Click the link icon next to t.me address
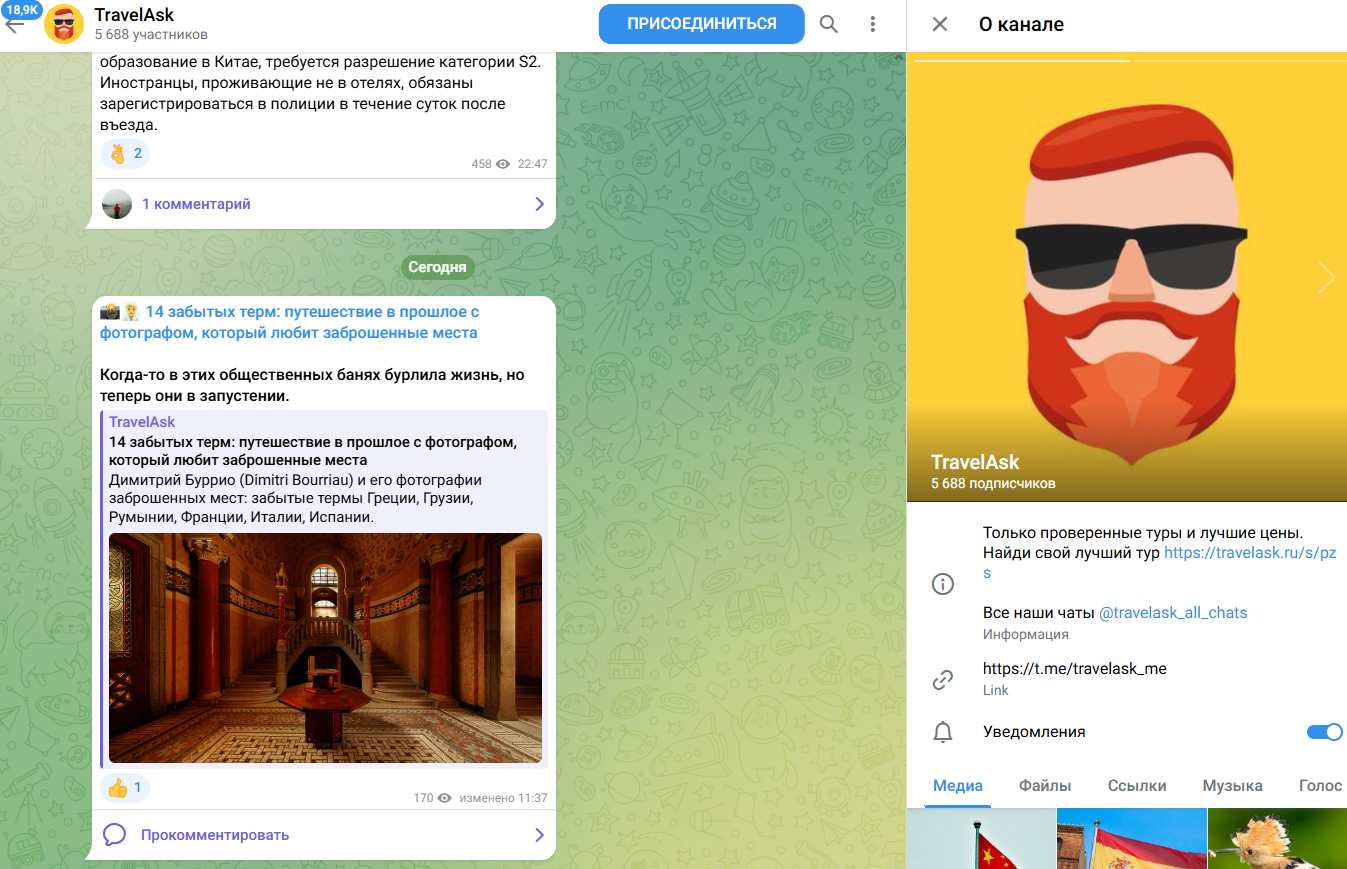1347x869 pixels. point(942,679)
